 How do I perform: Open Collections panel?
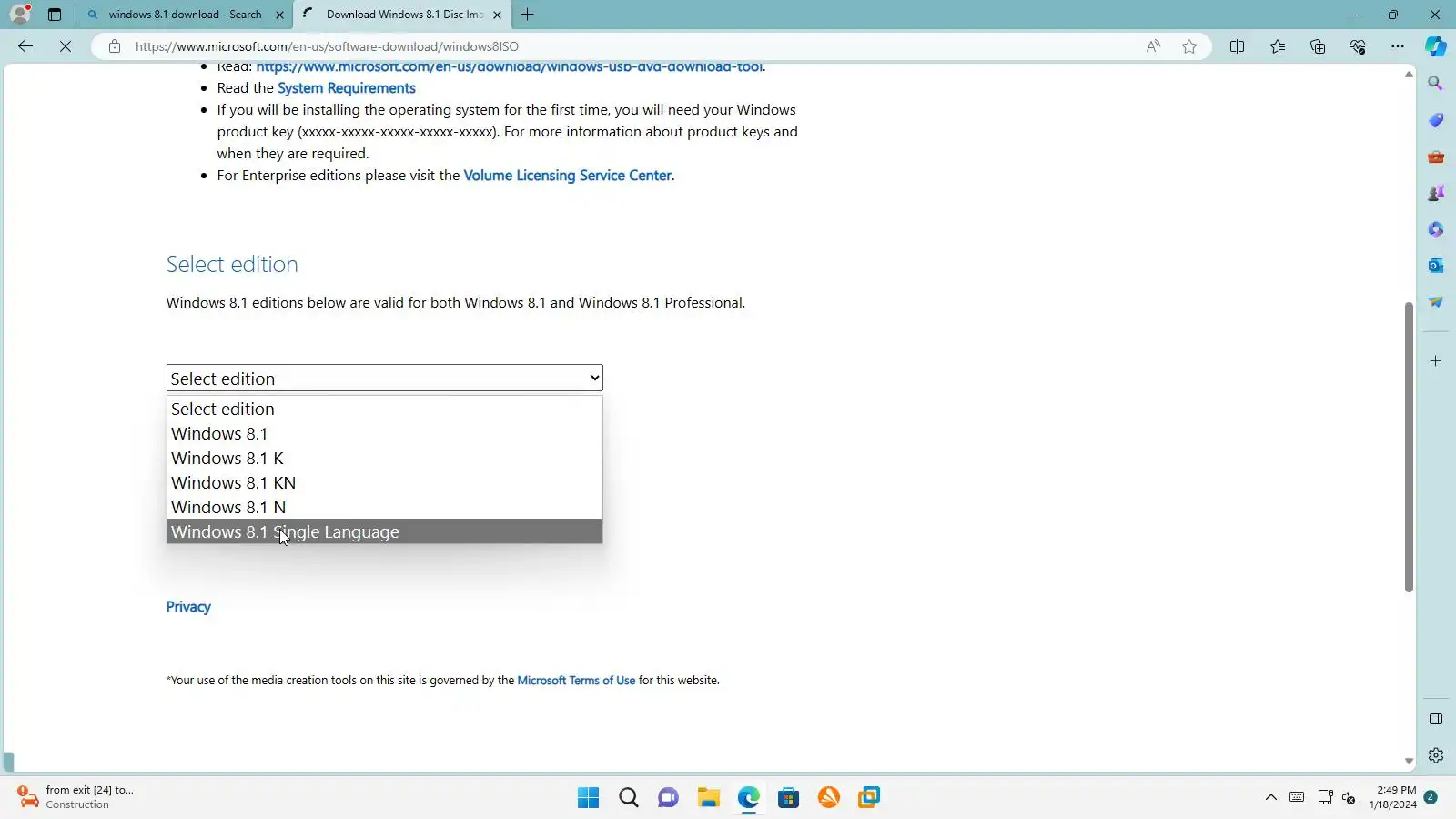click(1318, 46)
